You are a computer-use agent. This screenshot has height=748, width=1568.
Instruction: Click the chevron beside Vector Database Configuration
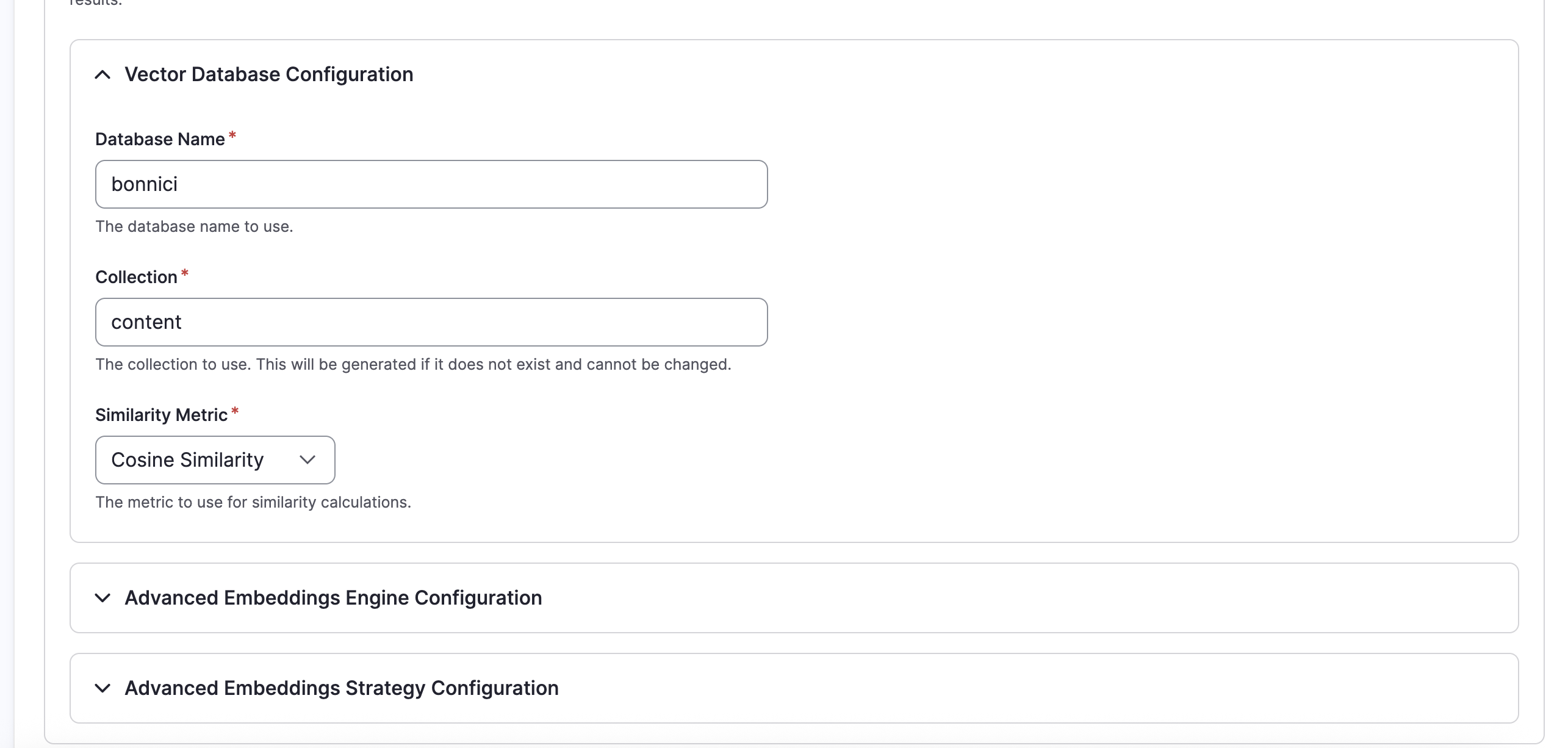104,74
